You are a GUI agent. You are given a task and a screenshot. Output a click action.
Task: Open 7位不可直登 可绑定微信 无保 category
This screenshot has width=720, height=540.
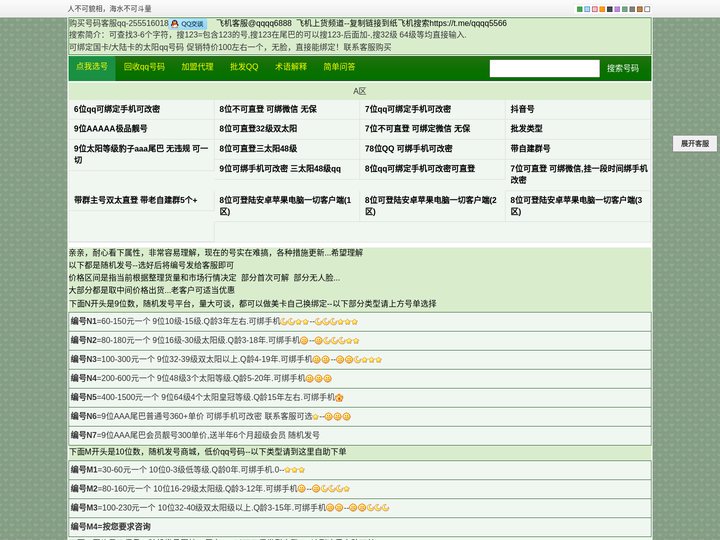(417, 129)
